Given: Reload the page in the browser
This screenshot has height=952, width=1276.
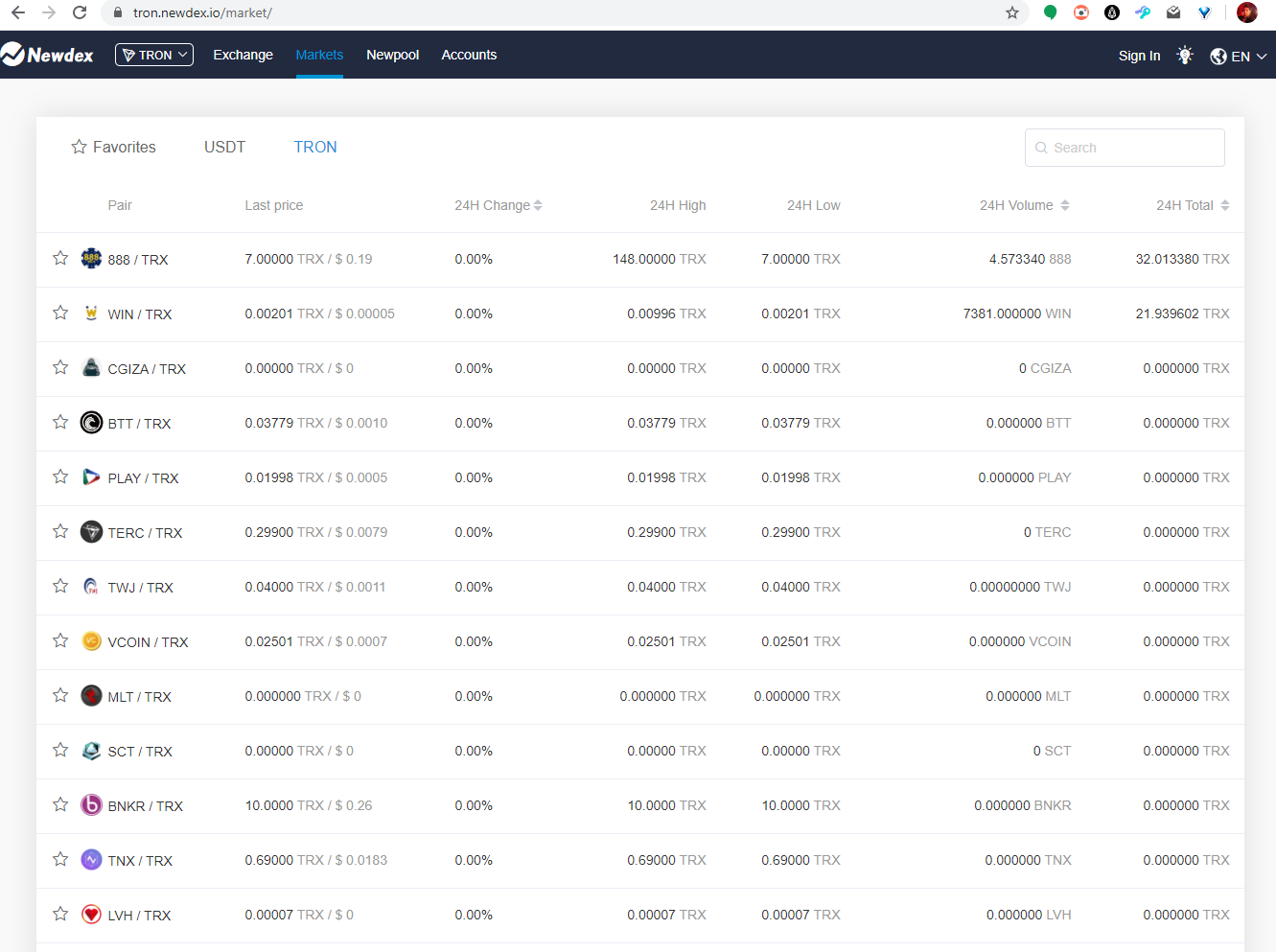Looking at the screenshot, I should pyautogui.click(x=80, y=12).
